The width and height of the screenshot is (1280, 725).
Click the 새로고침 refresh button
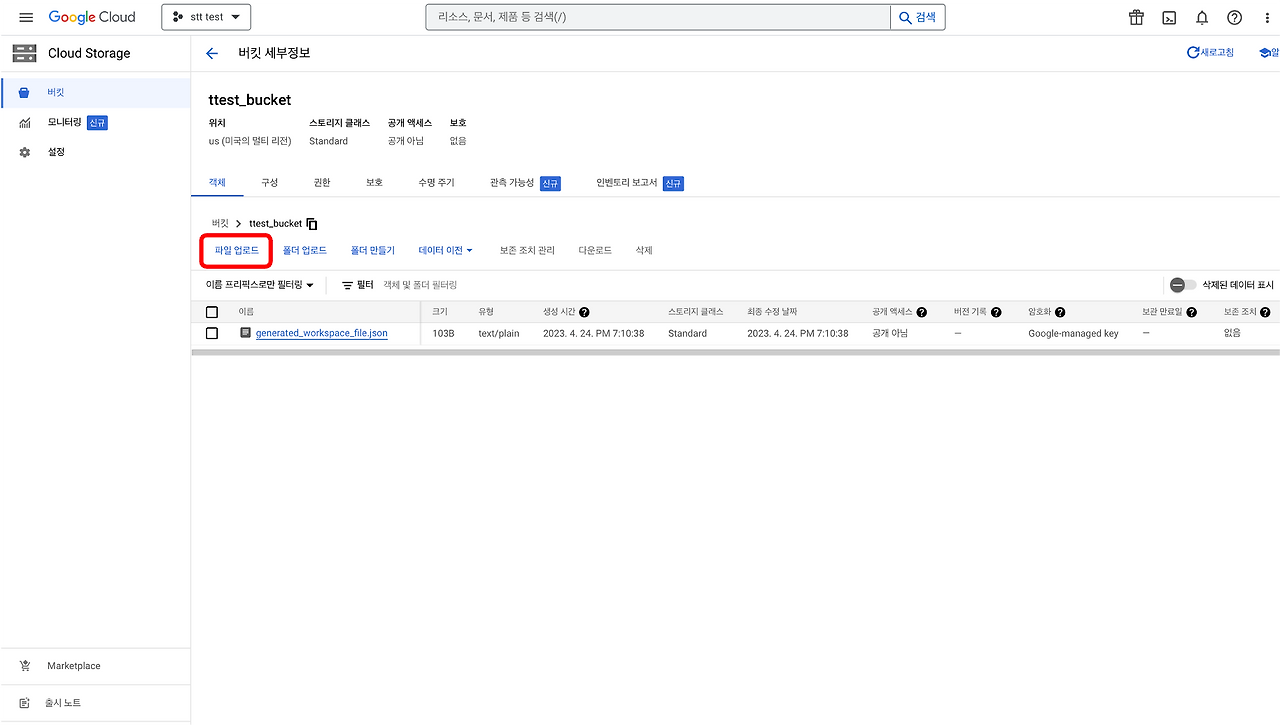click(x=1210, y=53)
